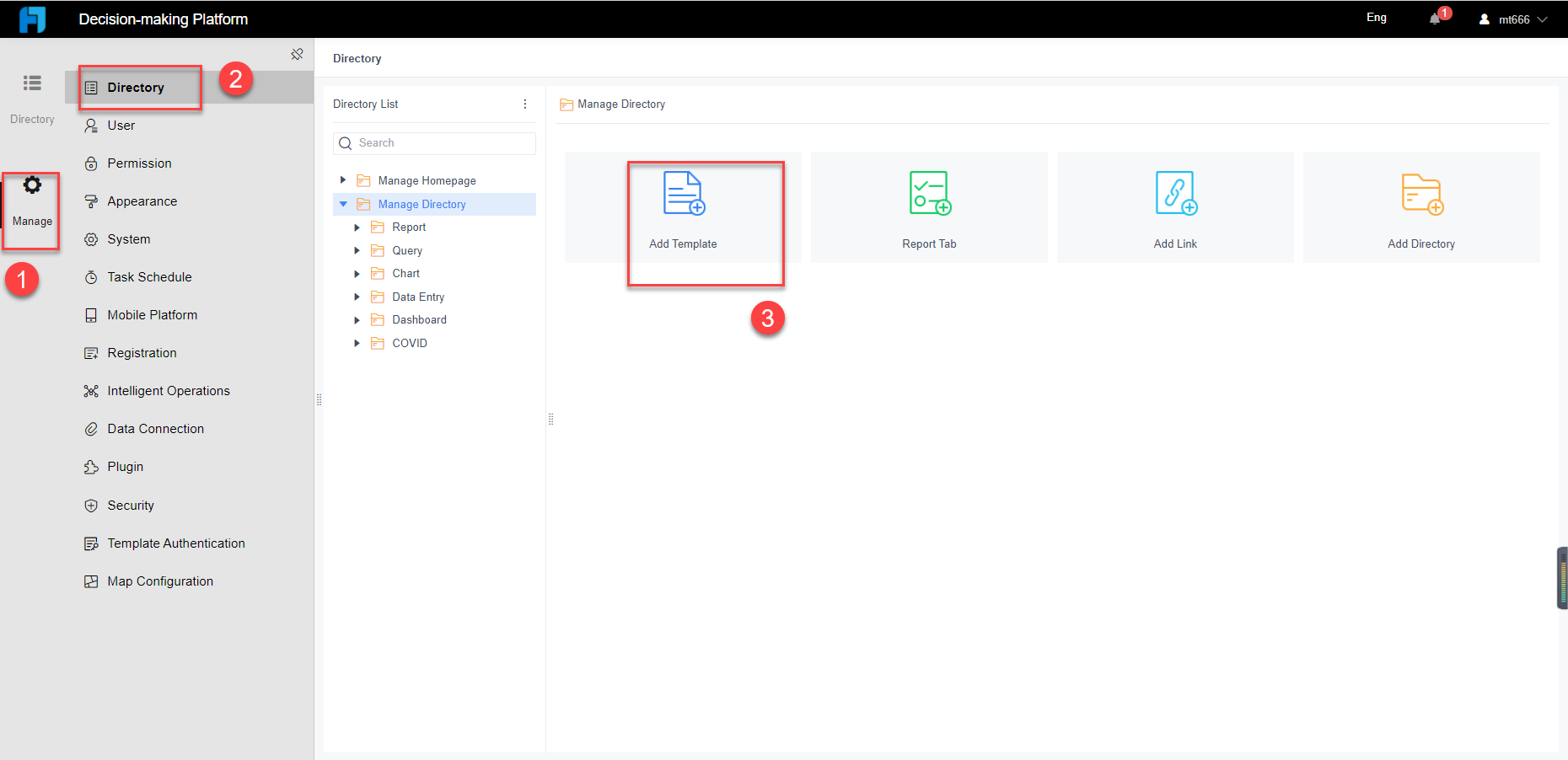Select the Security shield icon
The width and height of the screenshot is (1568, 760).
pyautogui.click(x=91, y=505)
